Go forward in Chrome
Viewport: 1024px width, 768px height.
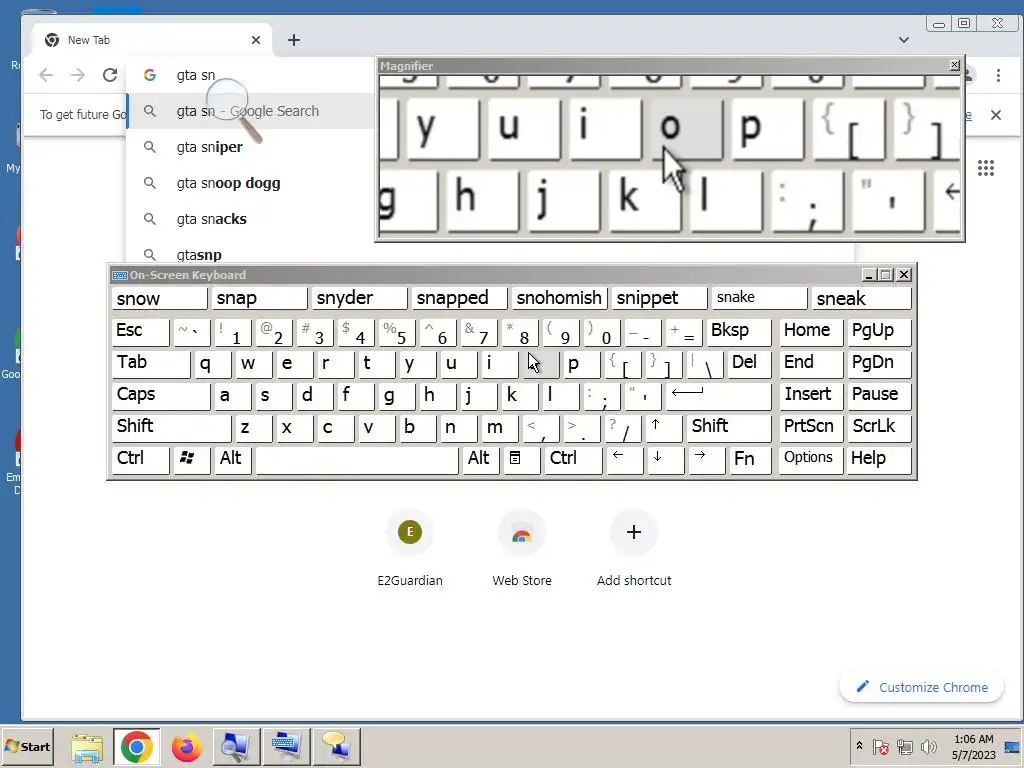[78, 75]
